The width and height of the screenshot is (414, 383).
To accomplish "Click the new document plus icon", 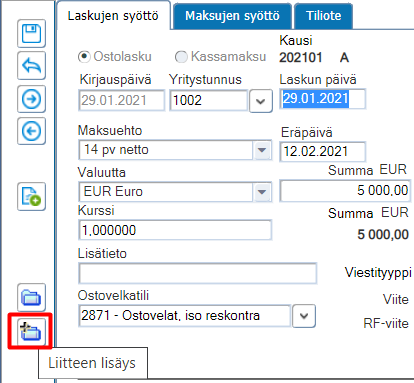I will tap(31, 196).
